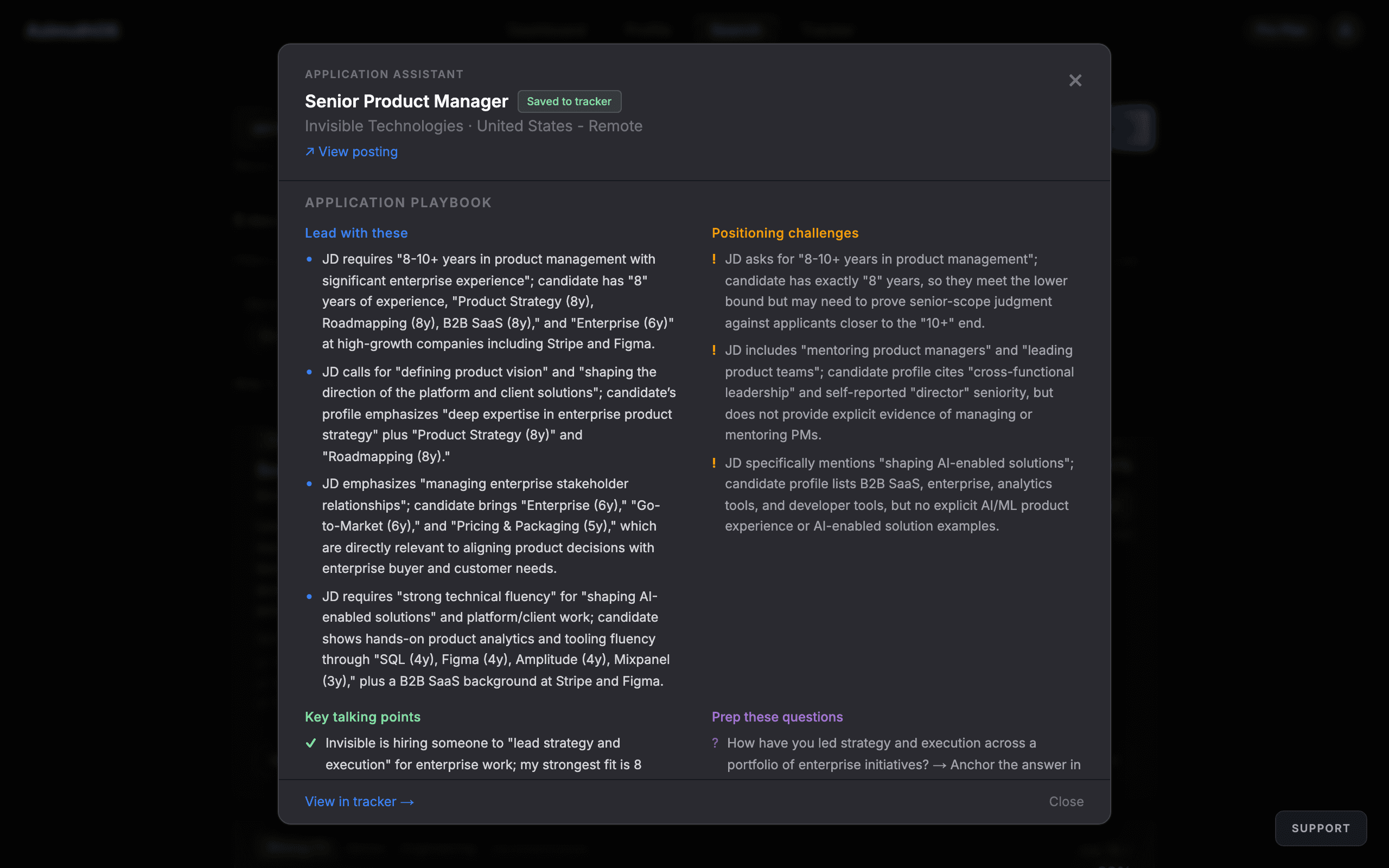Click the Prep these questions heading

pos(777,717)
